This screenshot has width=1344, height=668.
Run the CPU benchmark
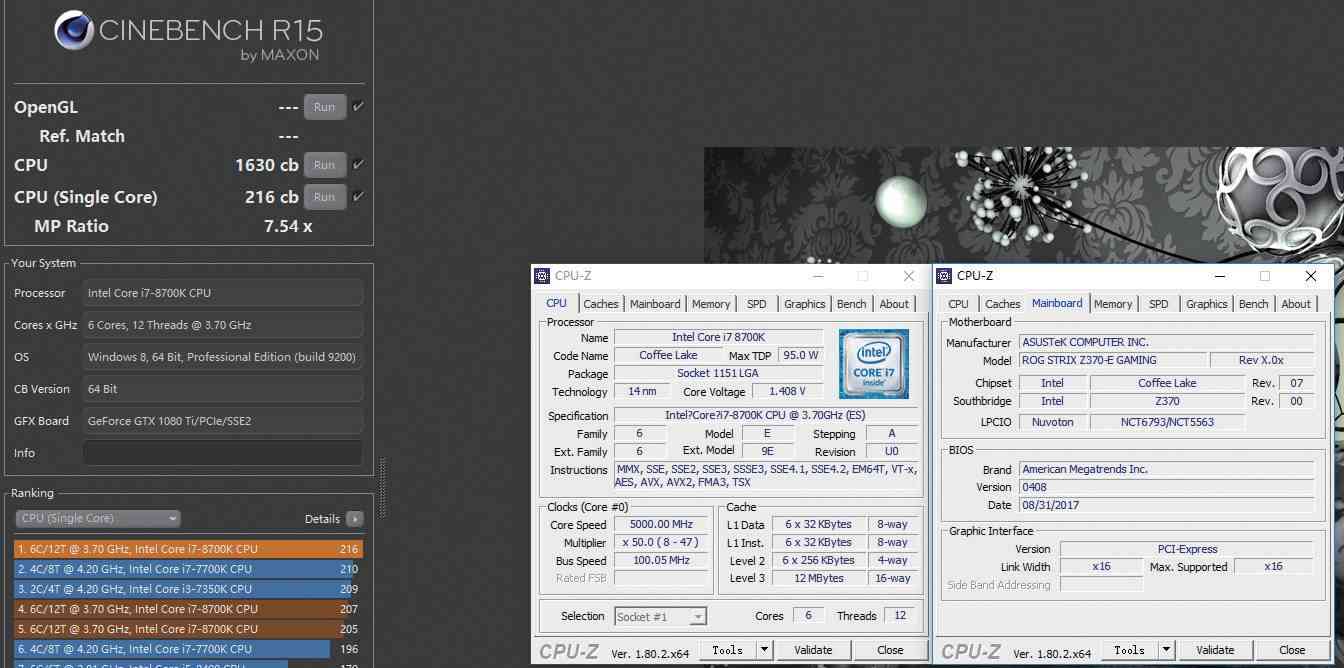(x=324, y=165)
